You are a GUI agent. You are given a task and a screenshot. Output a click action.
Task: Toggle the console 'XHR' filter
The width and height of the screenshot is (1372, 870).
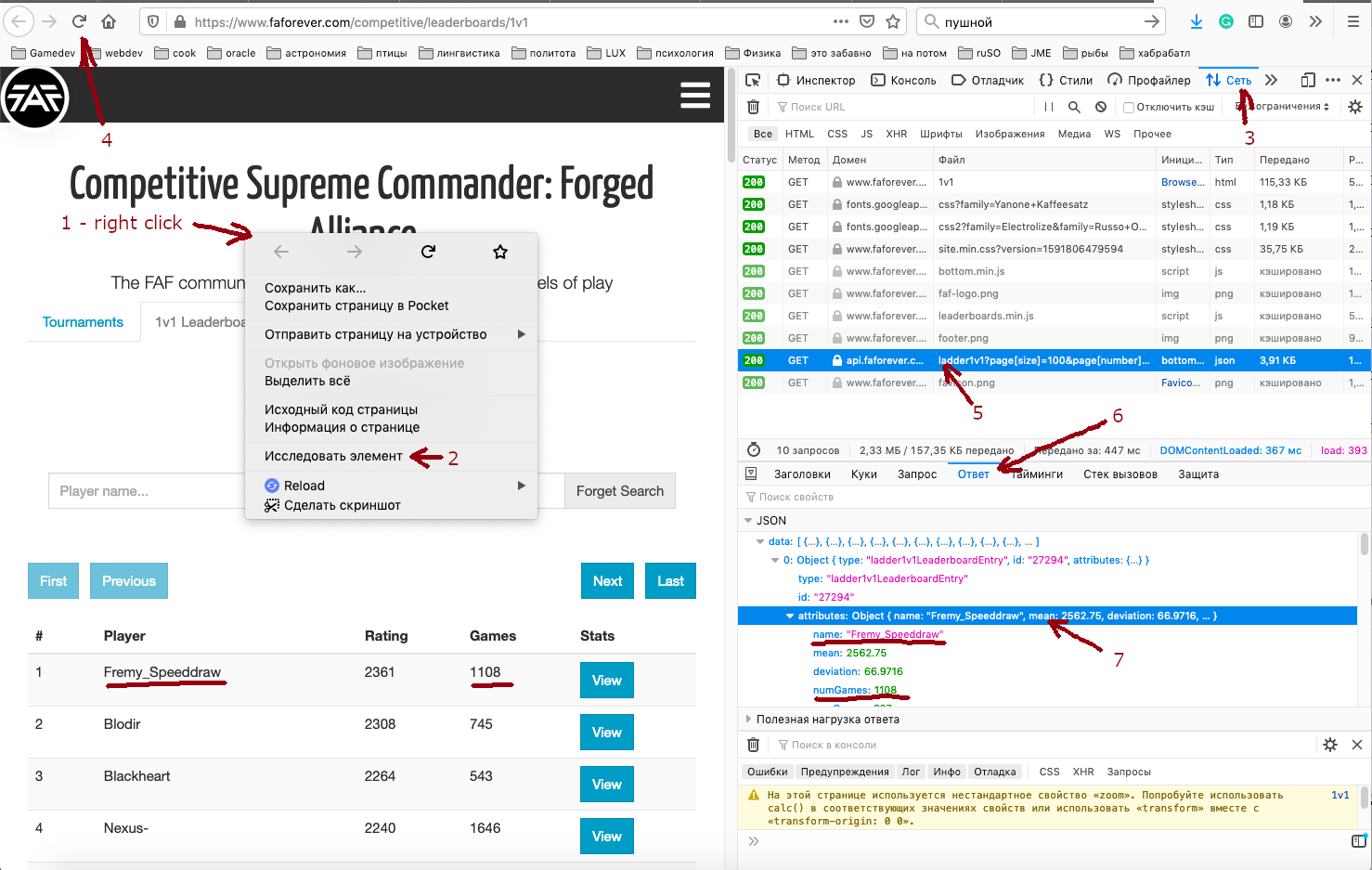click(1083, 772)
